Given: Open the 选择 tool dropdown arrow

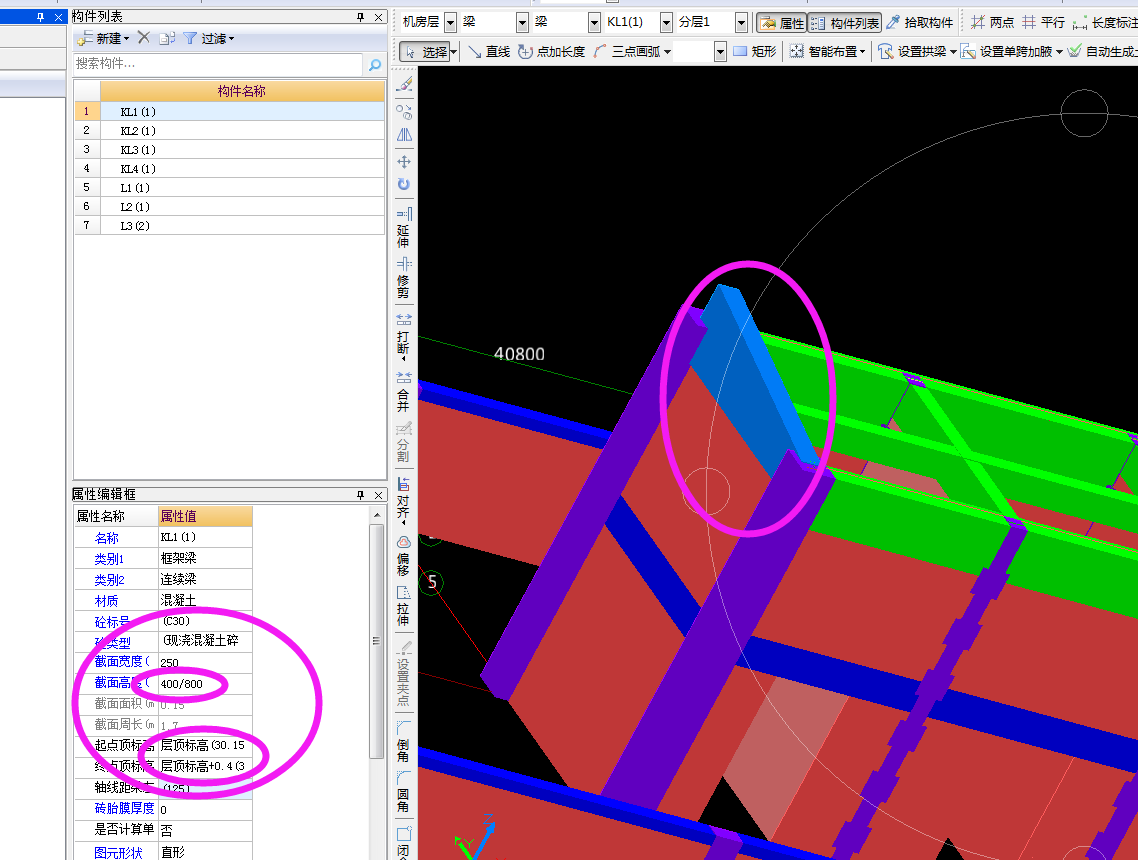Looking at the screenshot, I should coord(454,52).
